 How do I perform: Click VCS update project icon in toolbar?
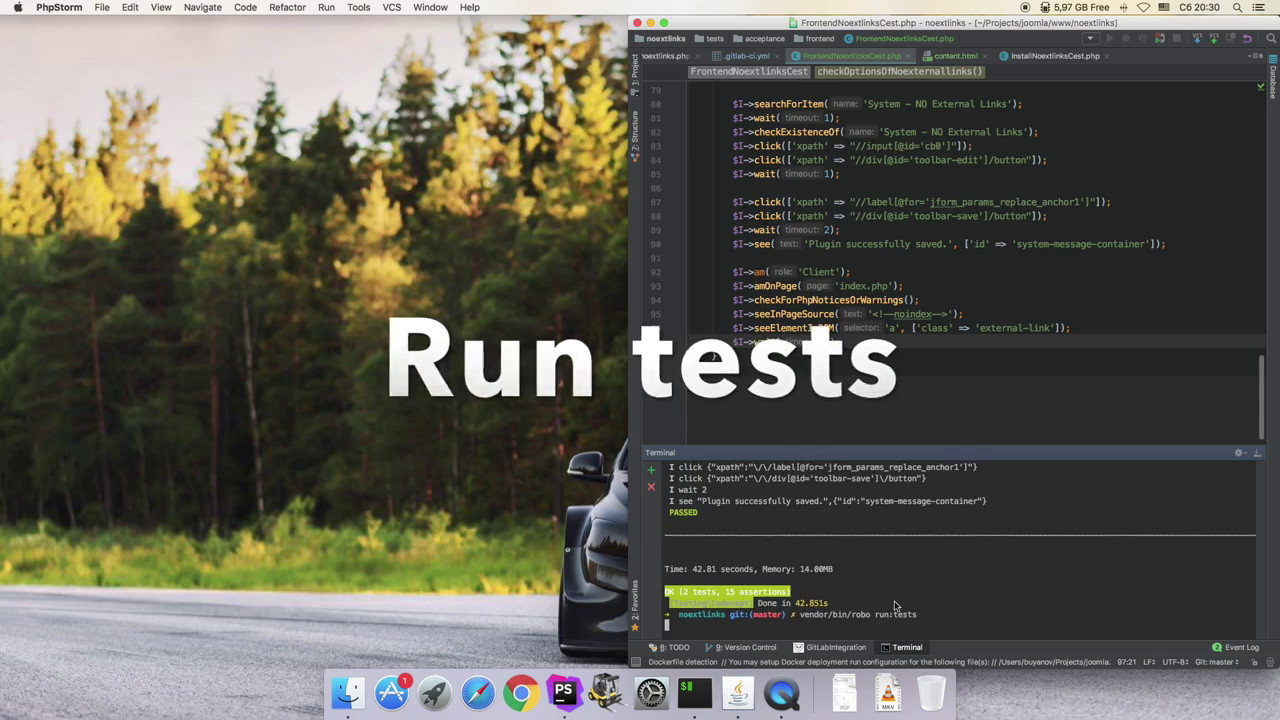click(1197, 38)
